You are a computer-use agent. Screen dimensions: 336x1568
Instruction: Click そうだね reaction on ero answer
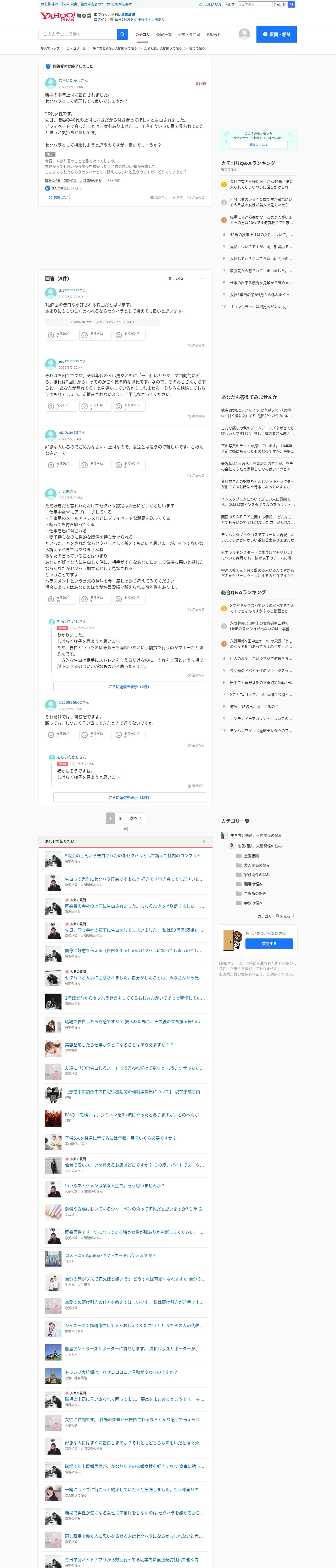pos(96,407)
